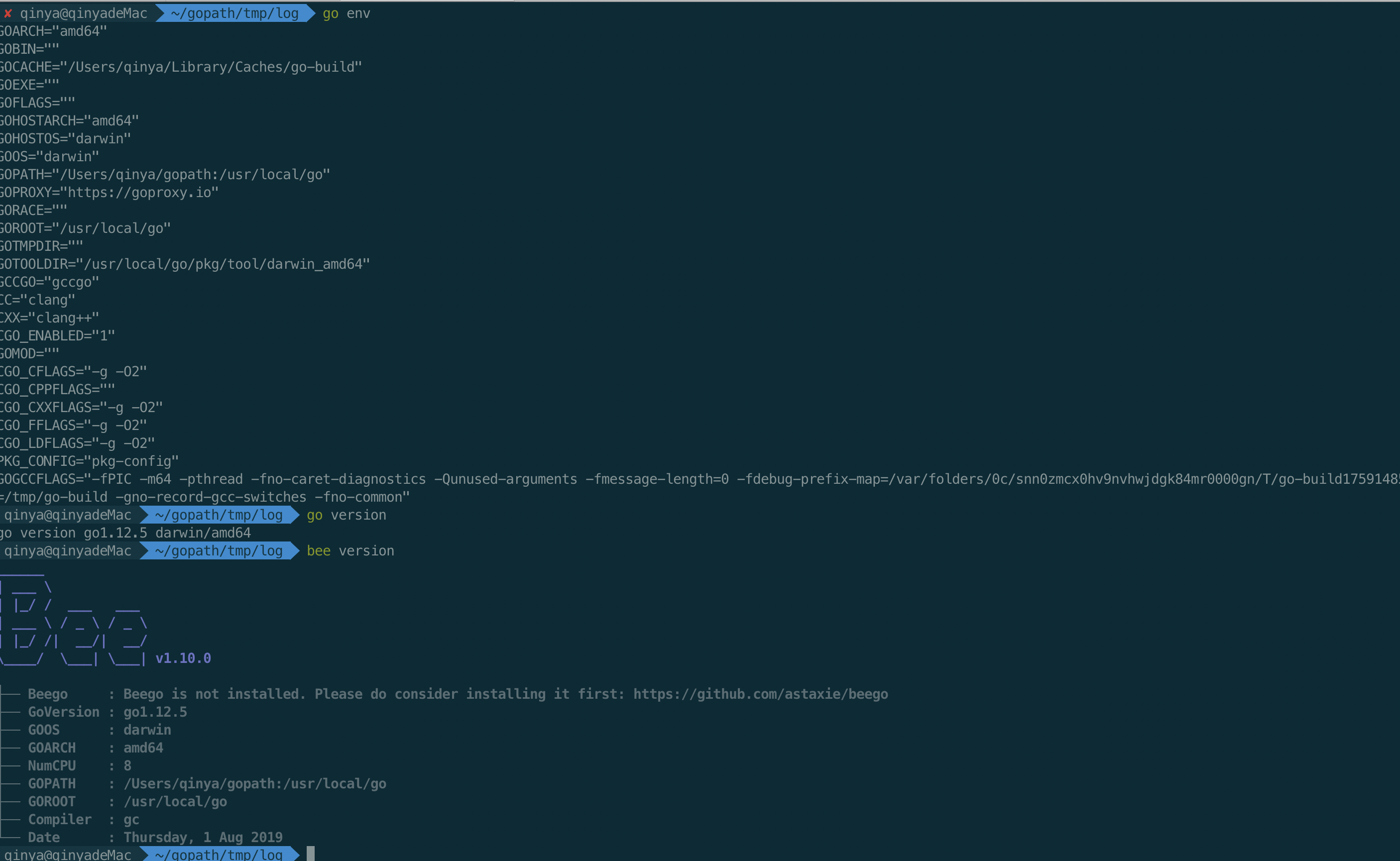Image resolution: width=1400 pixels, height=861 pixels.
Task: Click the 'go version go1.12.5 darwin/amd64' output
Action: (x=125, y=533)
